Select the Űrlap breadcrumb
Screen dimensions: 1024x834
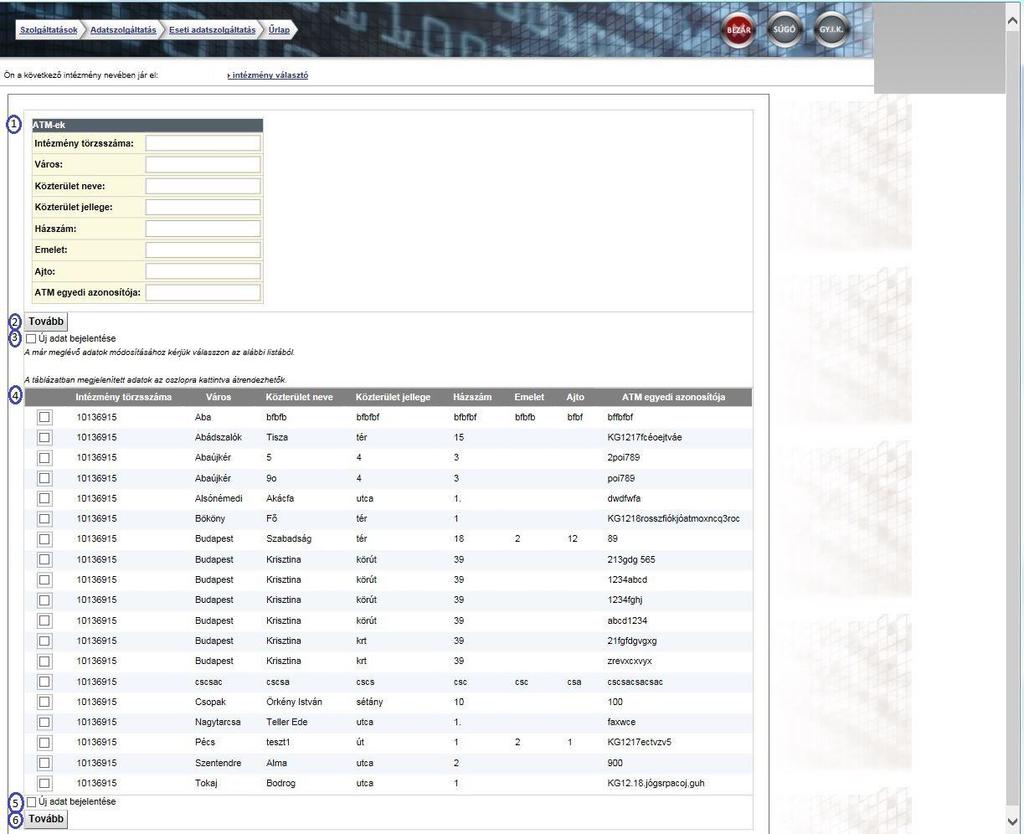(279, 30)
